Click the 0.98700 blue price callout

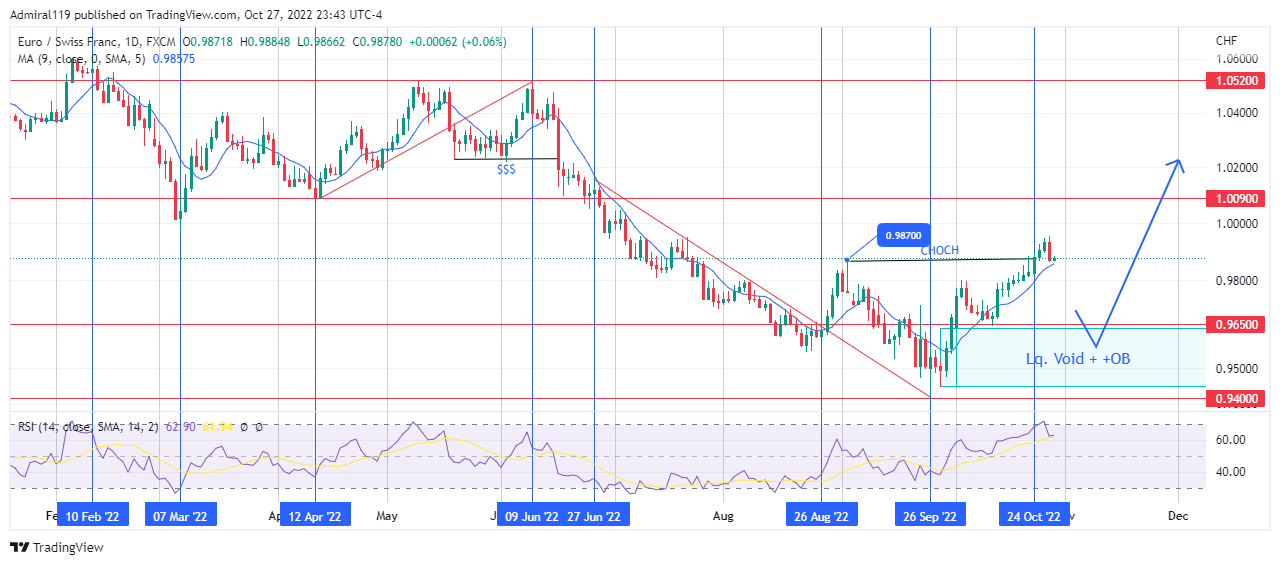tap(903, 237)
